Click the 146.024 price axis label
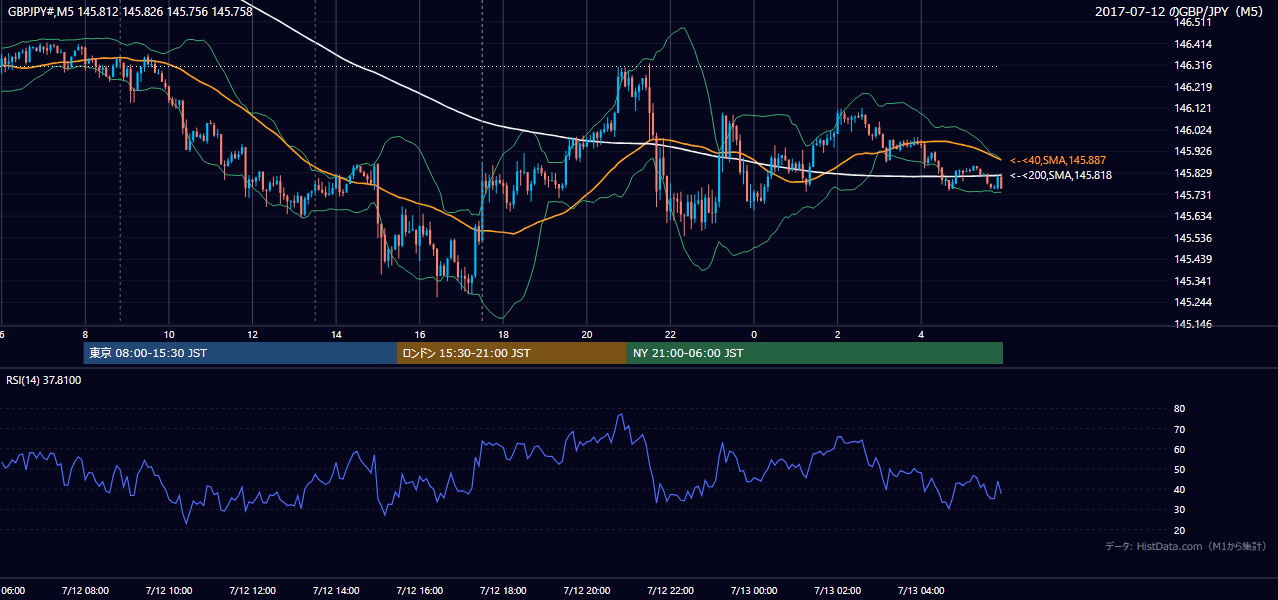 [1194, 130]
